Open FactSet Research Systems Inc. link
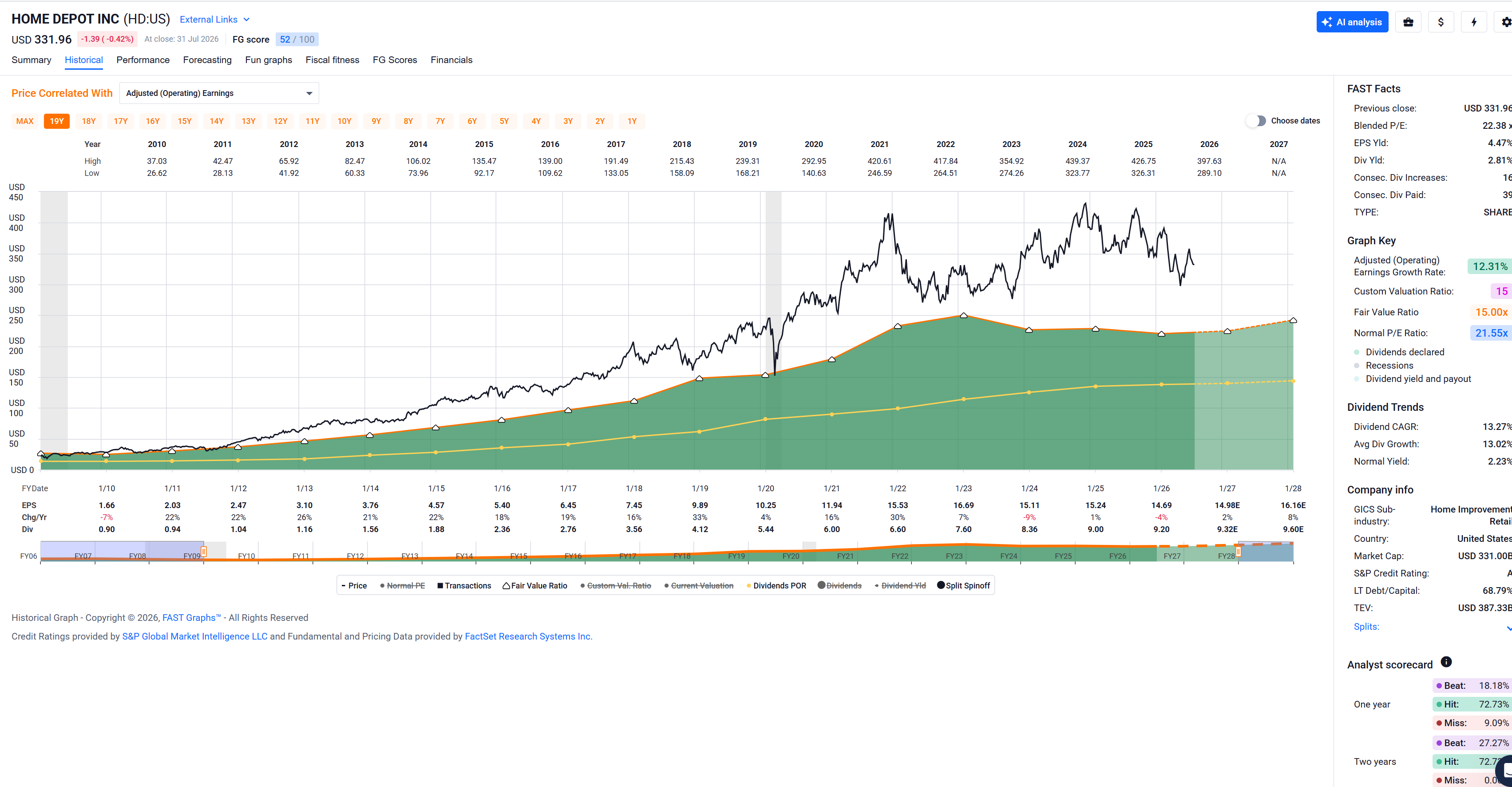The height and width of the screenshot is (787, 1512). click(x=528, y=636)
